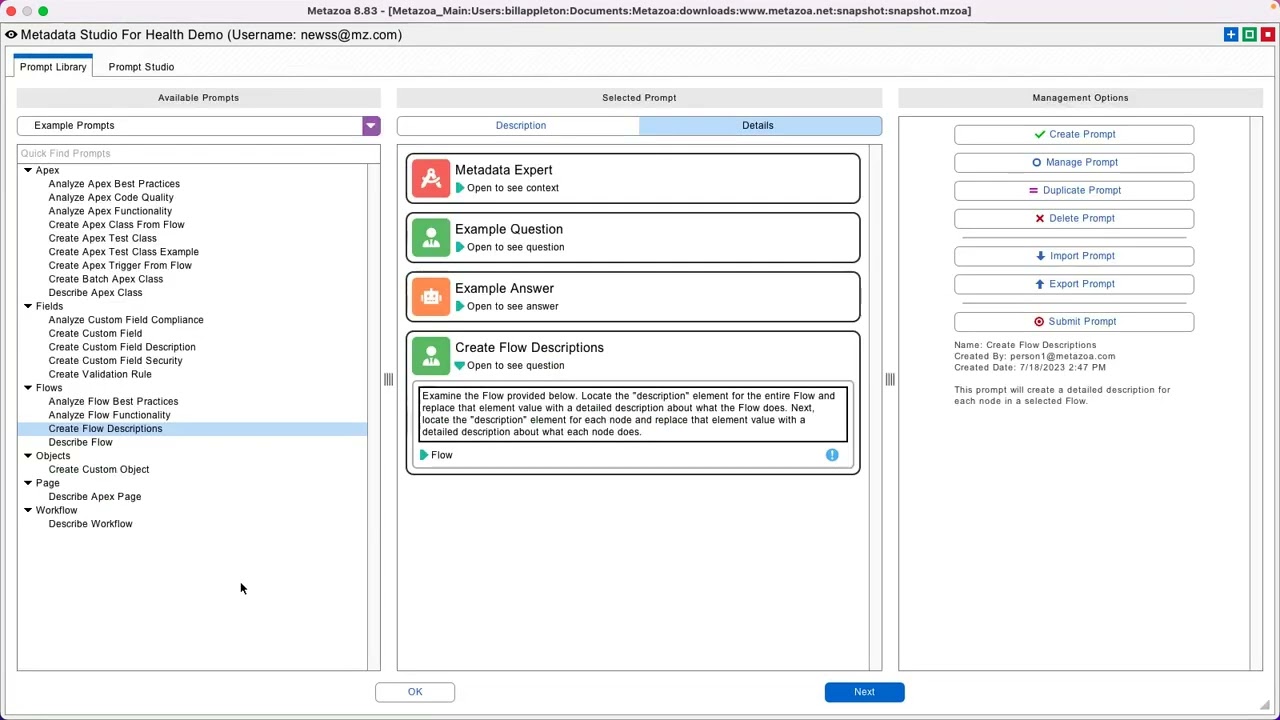
Task: Click the Quick Find Prompts search field
Action: (198, 153)
